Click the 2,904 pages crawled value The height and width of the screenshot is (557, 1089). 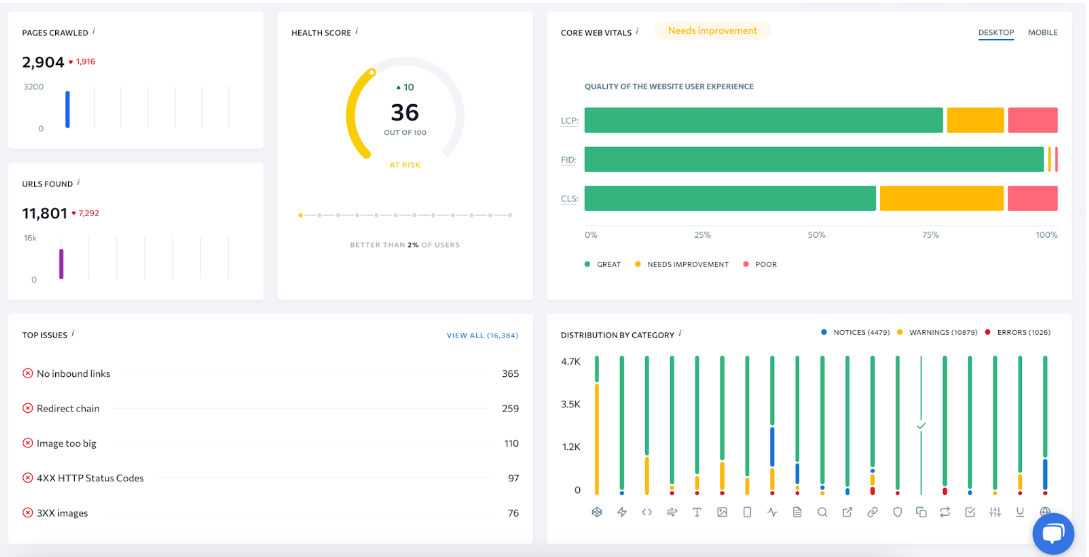coord(43,62)
